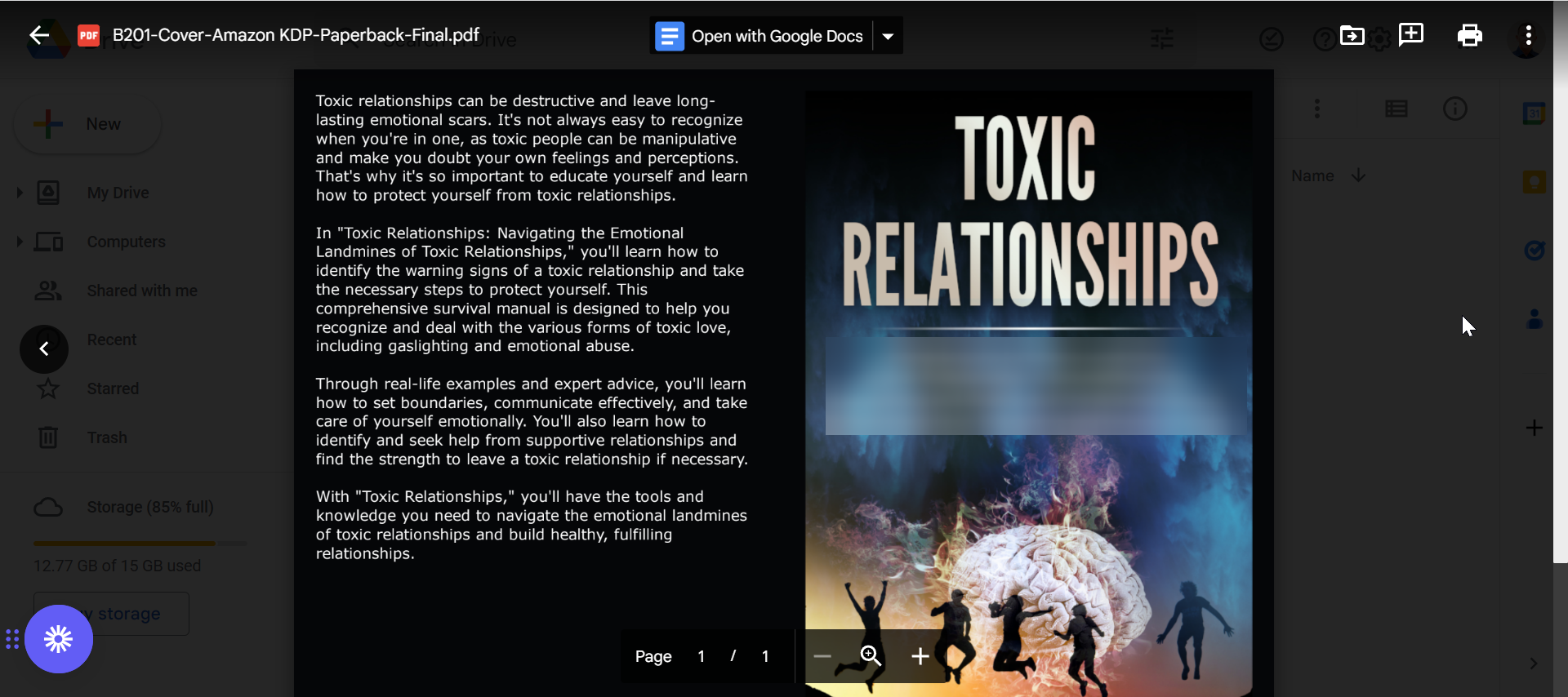
Task: Click the Buy storage button
Action: [111, 614]
